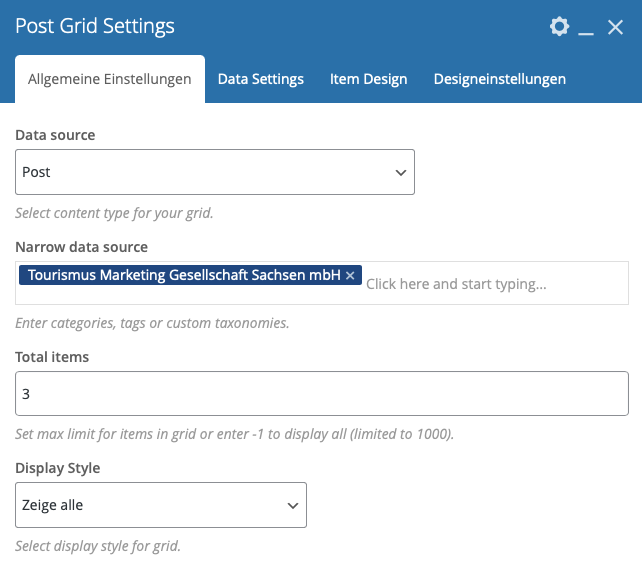This screenshot has width=642, height=573.
Task: Select the Designeinstellungen tab
Action: point(500,79)
